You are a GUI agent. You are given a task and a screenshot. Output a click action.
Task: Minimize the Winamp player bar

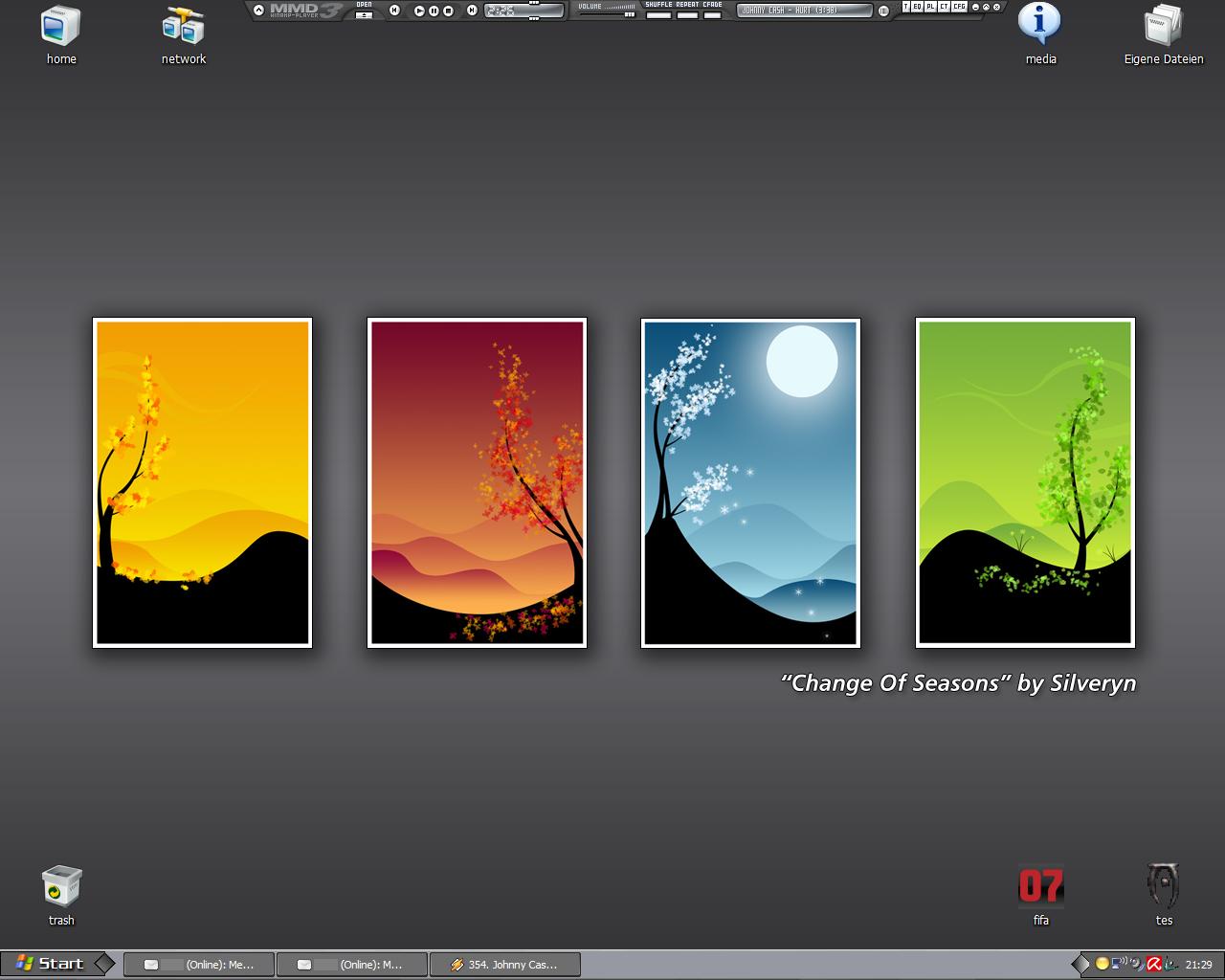(x=975, y=7)
